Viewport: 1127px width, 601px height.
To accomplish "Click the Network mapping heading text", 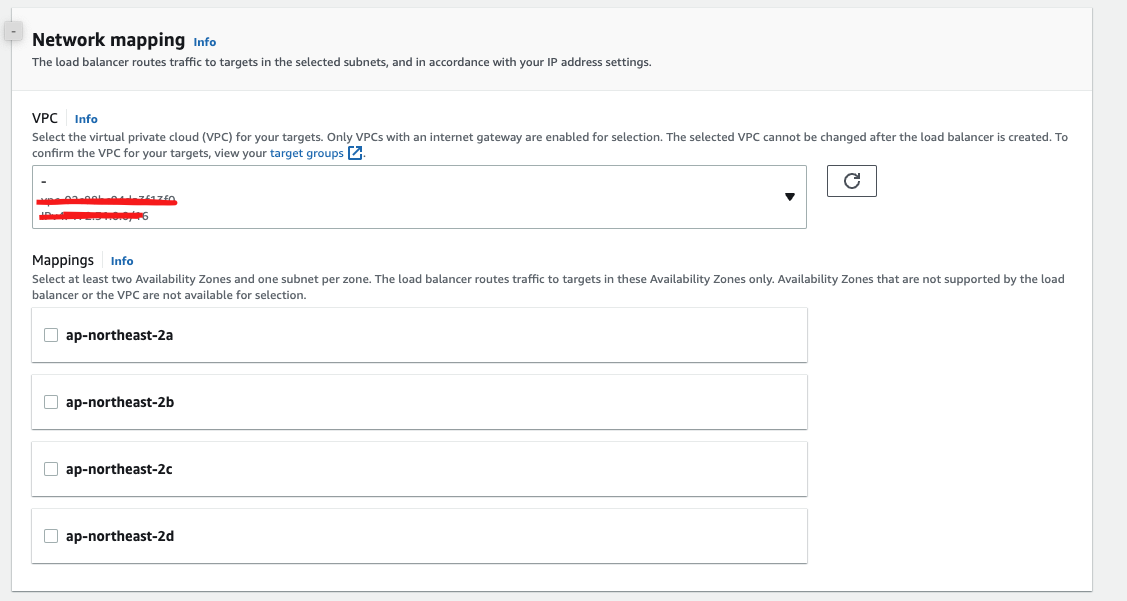I will (x=108, y=40).
